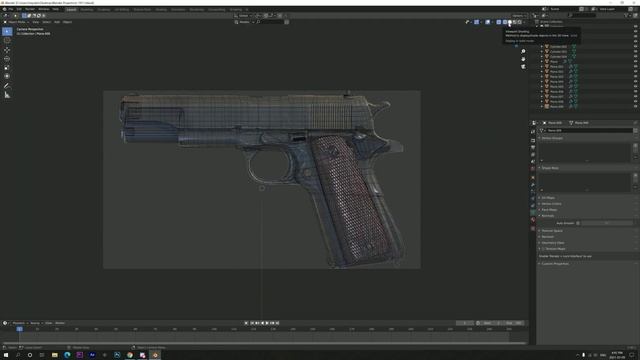Select the Select Box tool
The height and width of the screenshot is (360, 640).
[x=7, y=31]
